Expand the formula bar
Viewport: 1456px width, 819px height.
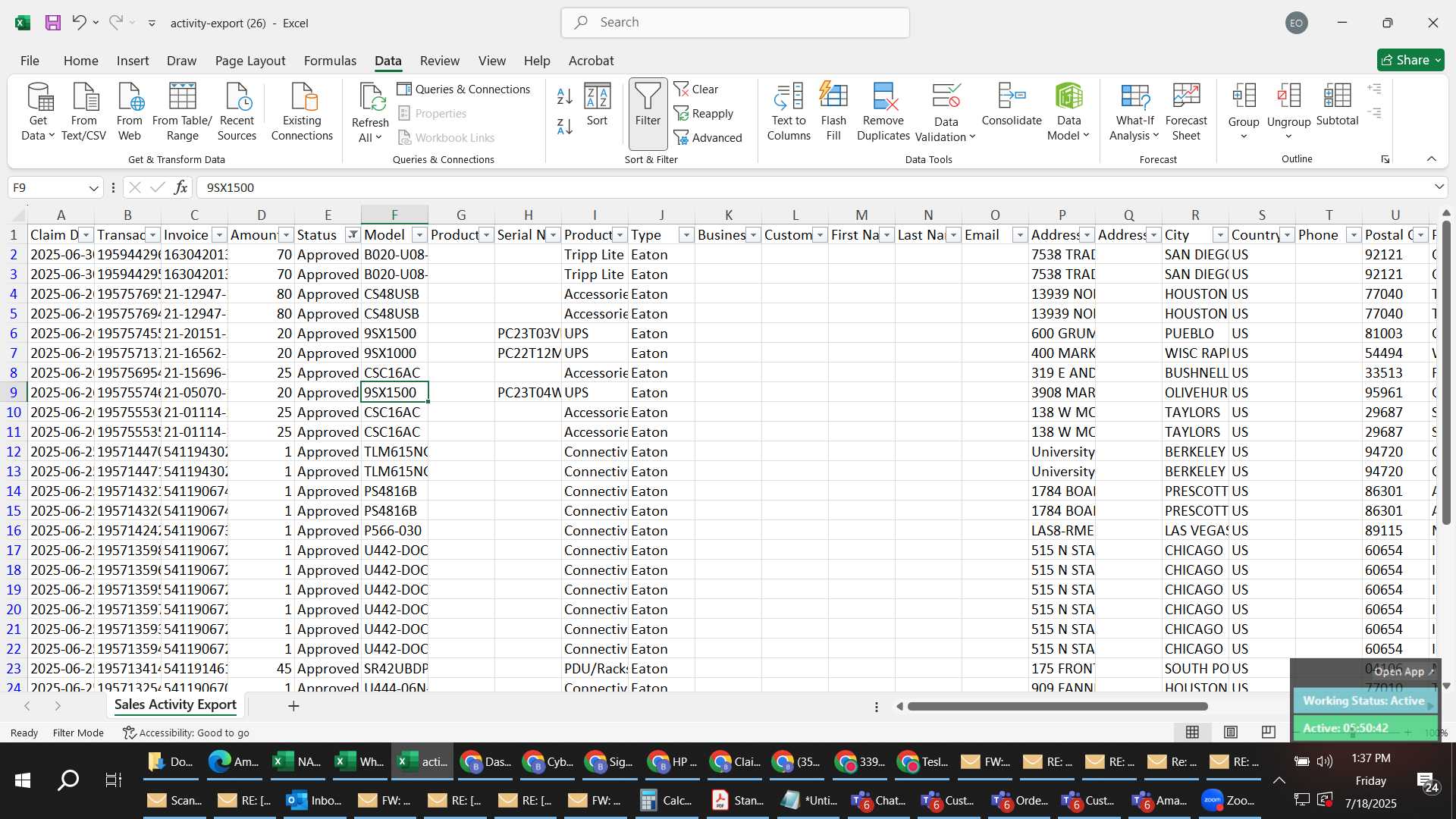(x=1439, y=187)
